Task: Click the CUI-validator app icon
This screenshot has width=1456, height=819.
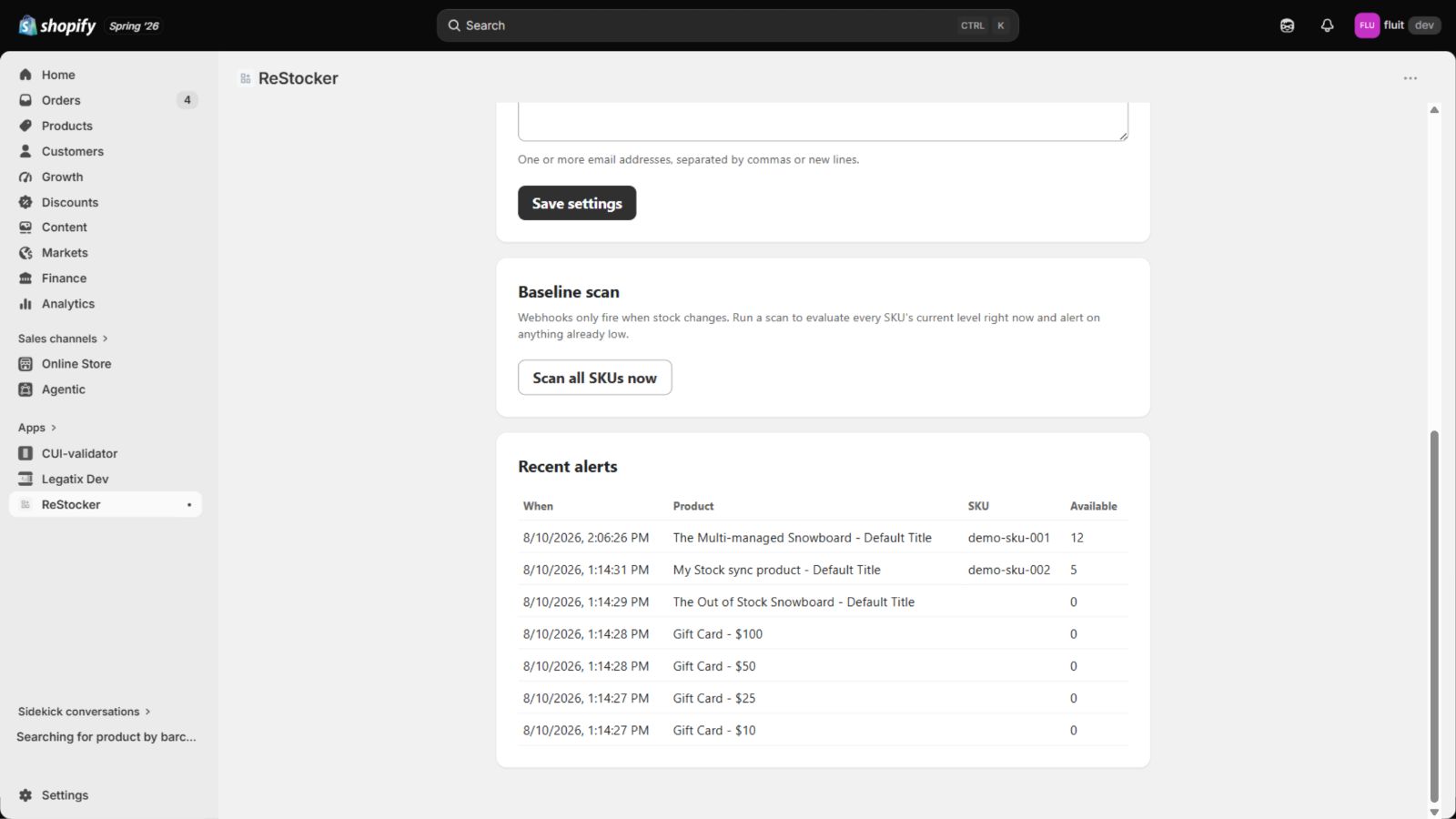Action: tap(25, 453)
